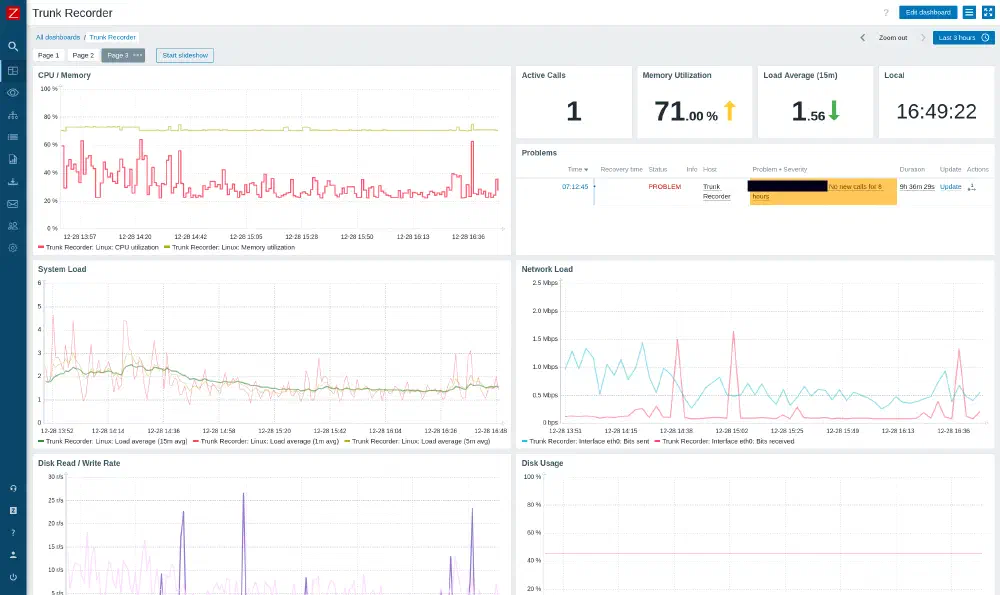Open the Inventory list icon in sidebar
This screenshot has height=595, width=1000.
coord(13,137)
